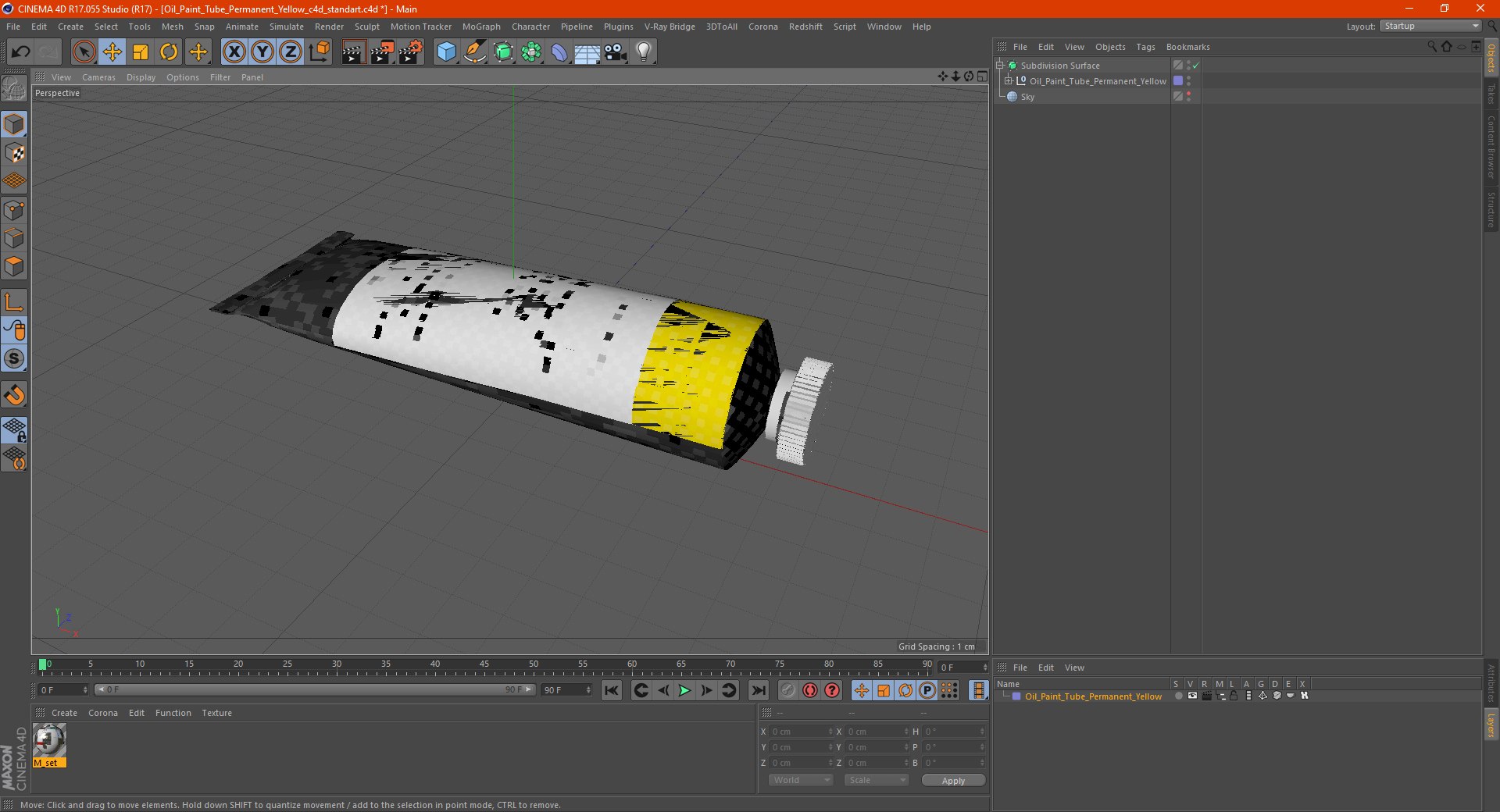Screen dimensions: 1500x812
Task: Add a Camera object
Action: coord(616,52)
